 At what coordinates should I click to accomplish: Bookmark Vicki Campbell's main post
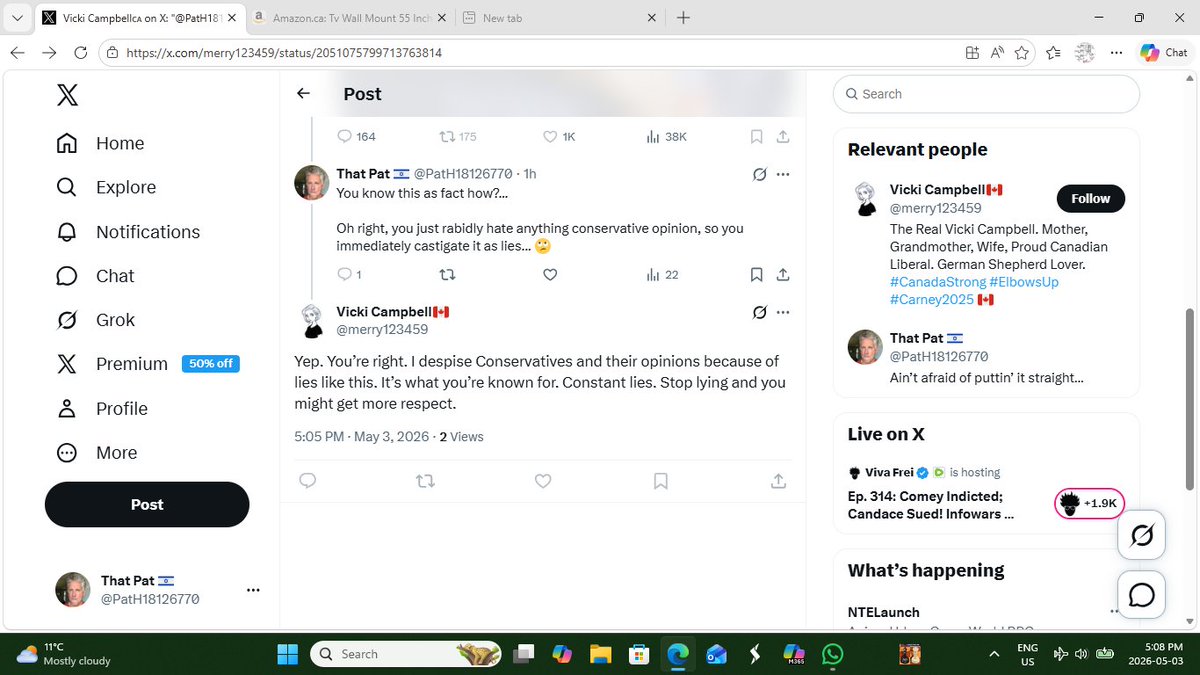660,481
